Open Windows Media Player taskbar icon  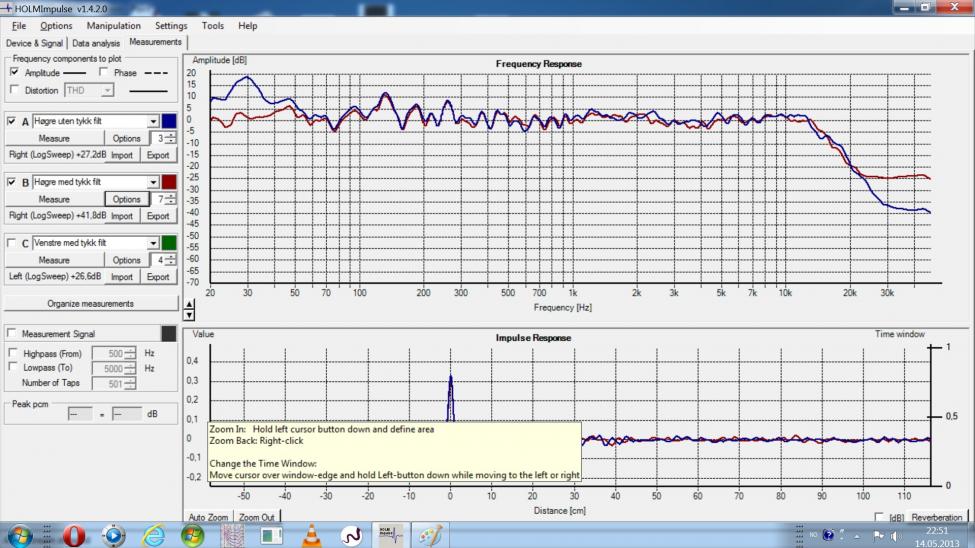click(113, 535)
